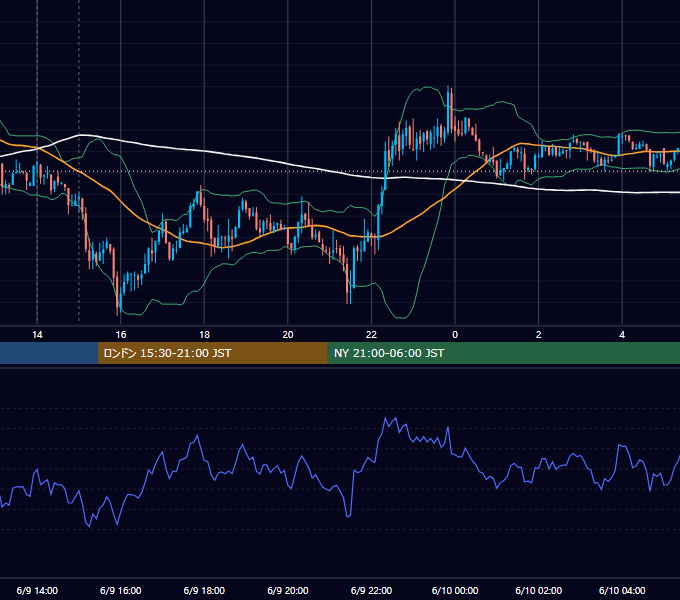Click the 6/9 22:00 date label
The width and height of the screenshot is (680, 600).
click(371, 590)
